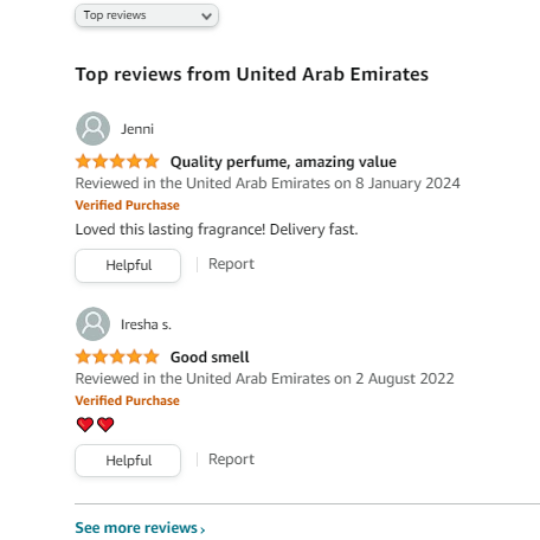The image size is (540, 540).
Task: Open the review title Quality perfume, amazing value
Action: (x=283, y=162)
